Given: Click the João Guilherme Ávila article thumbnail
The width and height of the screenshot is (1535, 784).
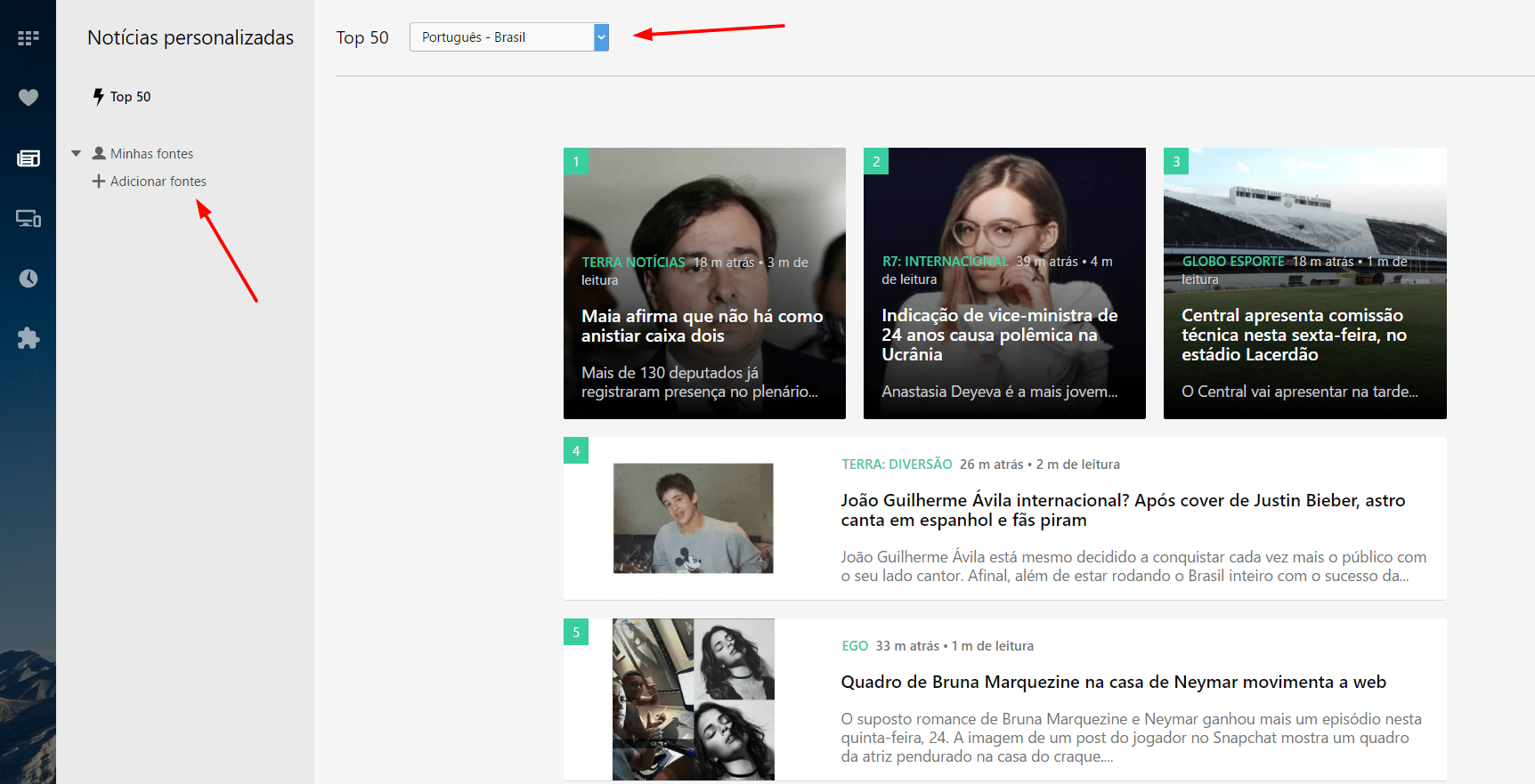Looking at the screenshot, I should coord(694,518).
